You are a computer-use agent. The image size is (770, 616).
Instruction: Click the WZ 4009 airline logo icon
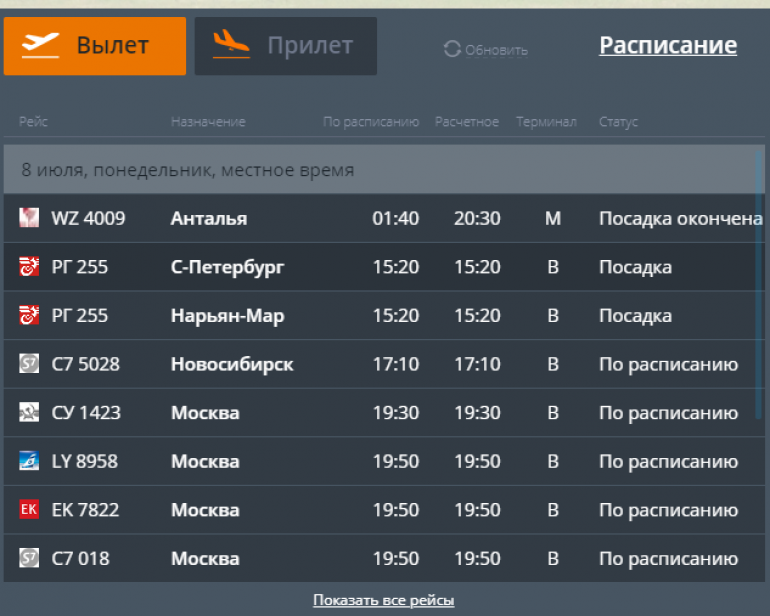coord(29,218)
